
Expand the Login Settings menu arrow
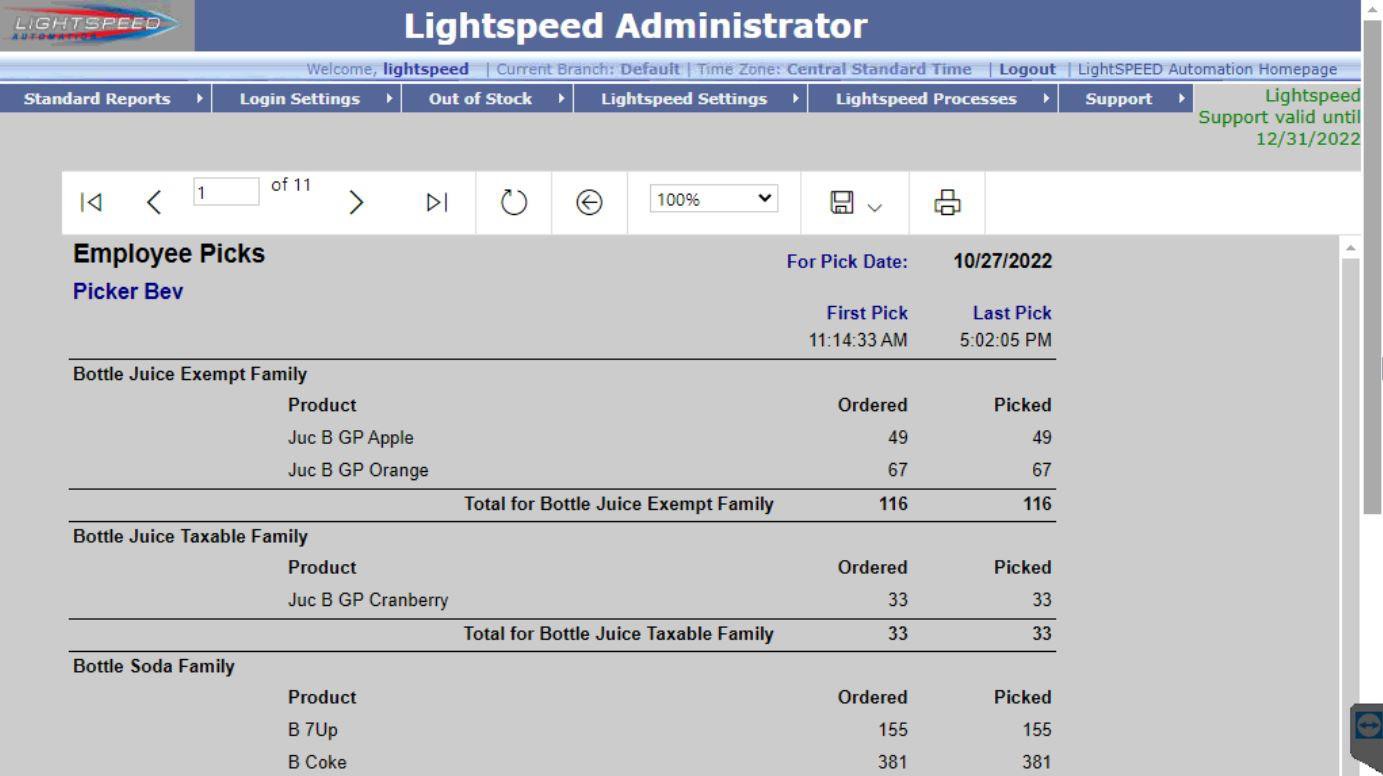coord(388,99)
